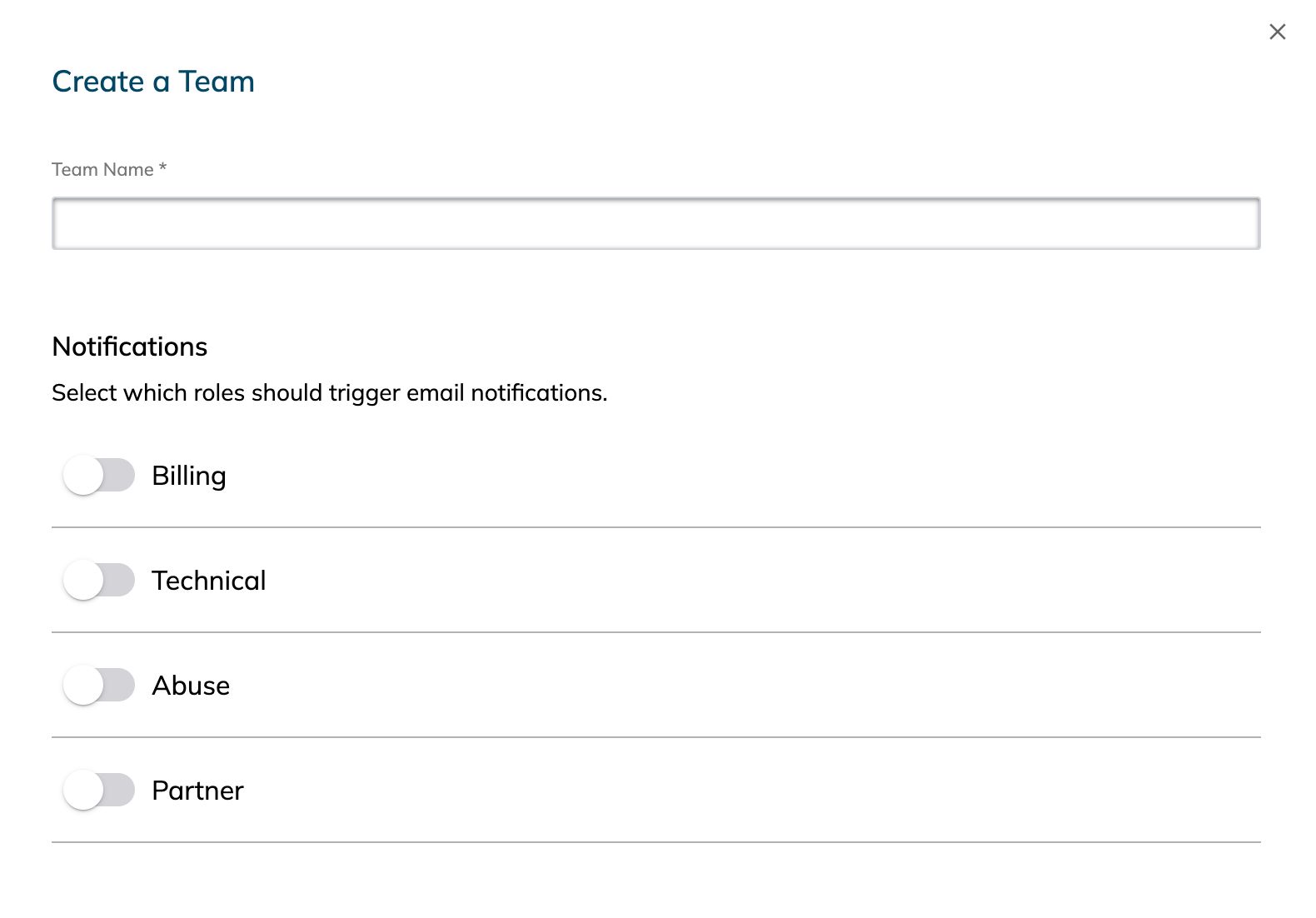Turn on the Technical notifications switch

(99, 581)
